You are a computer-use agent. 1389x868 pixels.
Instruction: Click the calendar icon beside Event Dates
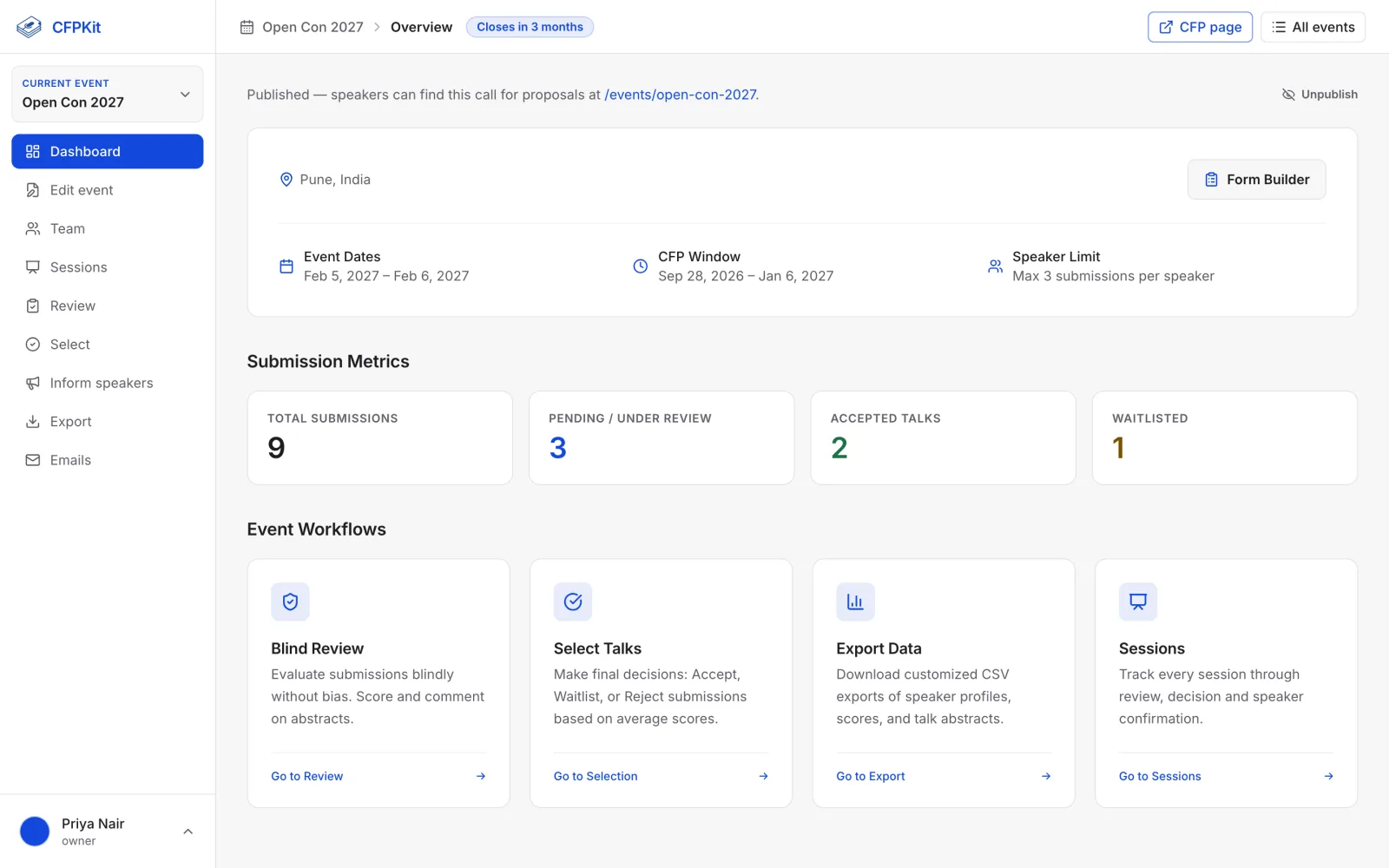point(286,266)
